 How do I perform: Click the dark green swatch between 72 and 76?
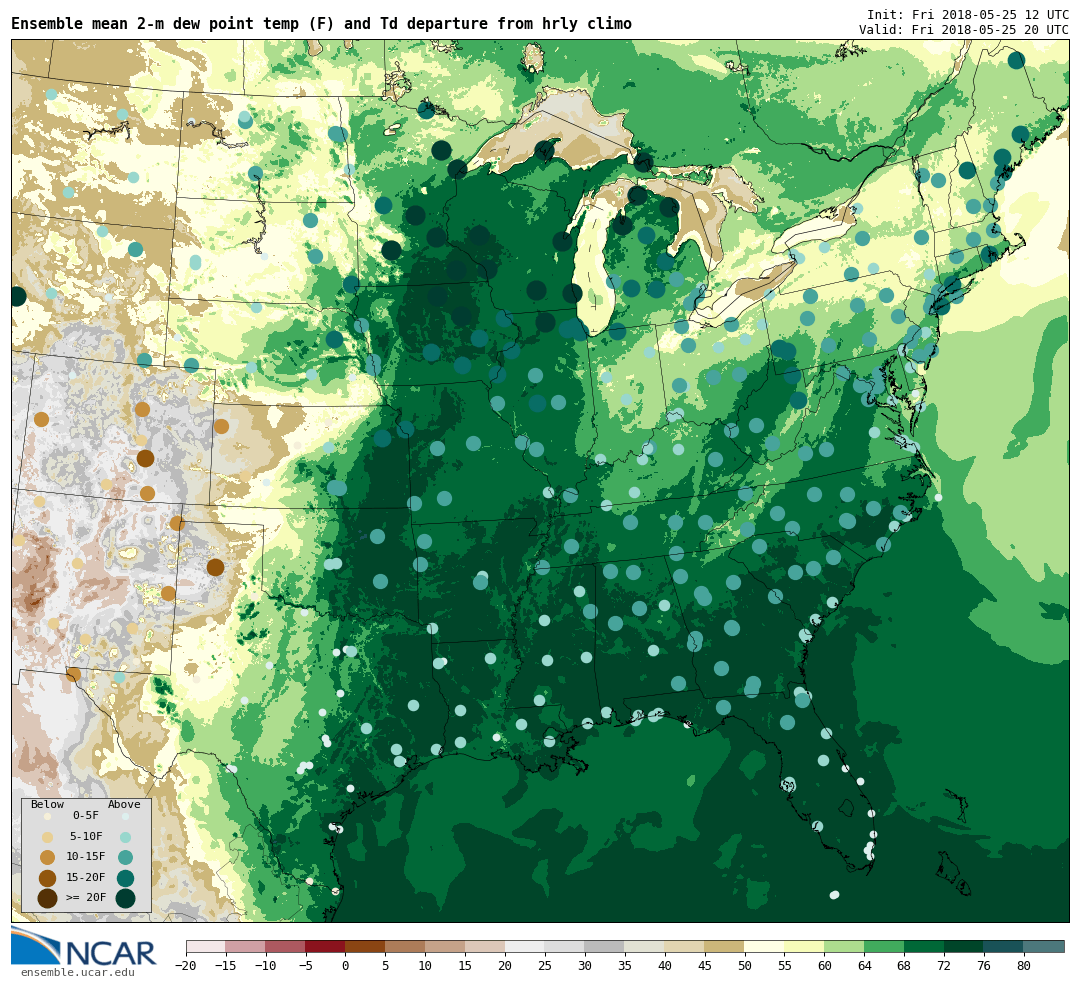point(964,946)
